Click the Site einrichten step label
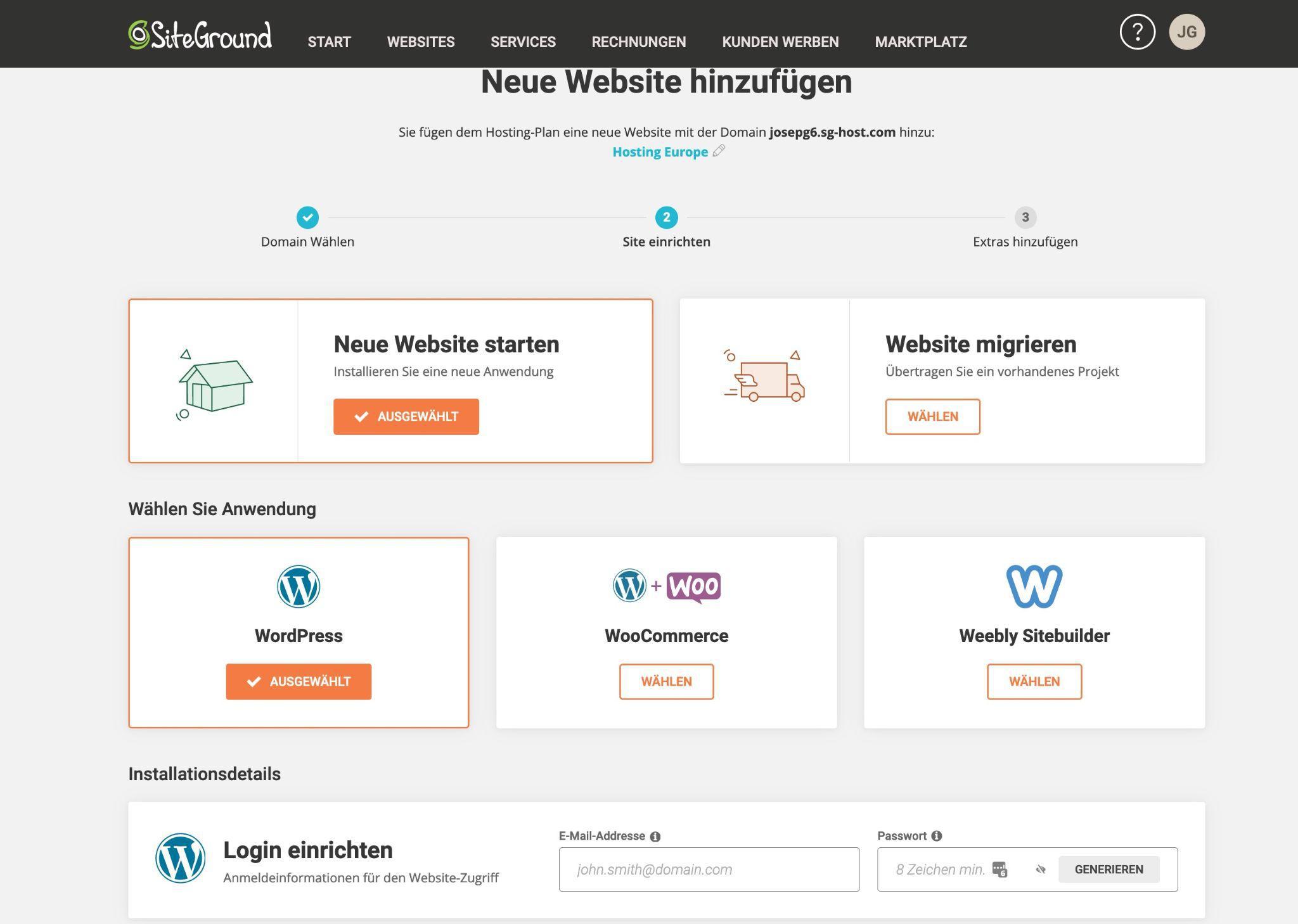The width and height of the screenshot is (1298, 924). [666, 241]
